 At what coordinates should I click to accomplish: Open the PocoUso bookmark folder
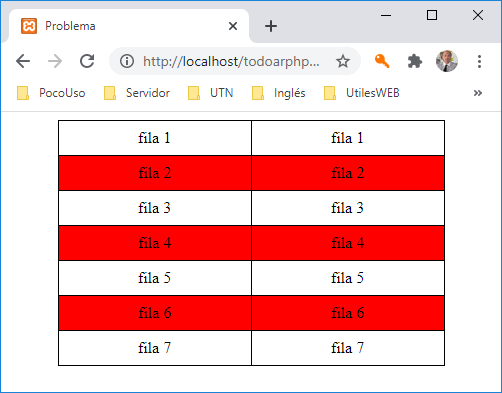51,93
